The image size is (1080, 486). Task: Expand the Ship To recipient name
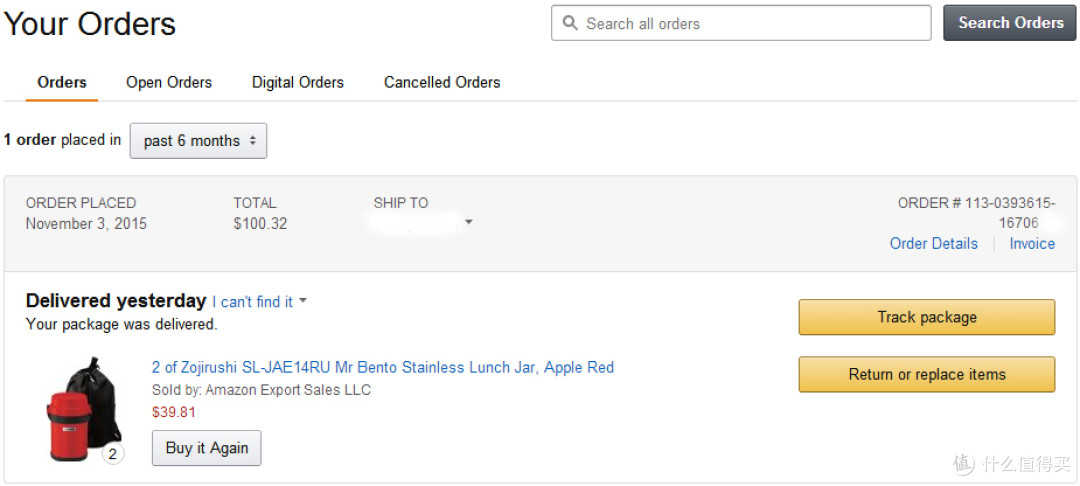(x=415, y=224)
